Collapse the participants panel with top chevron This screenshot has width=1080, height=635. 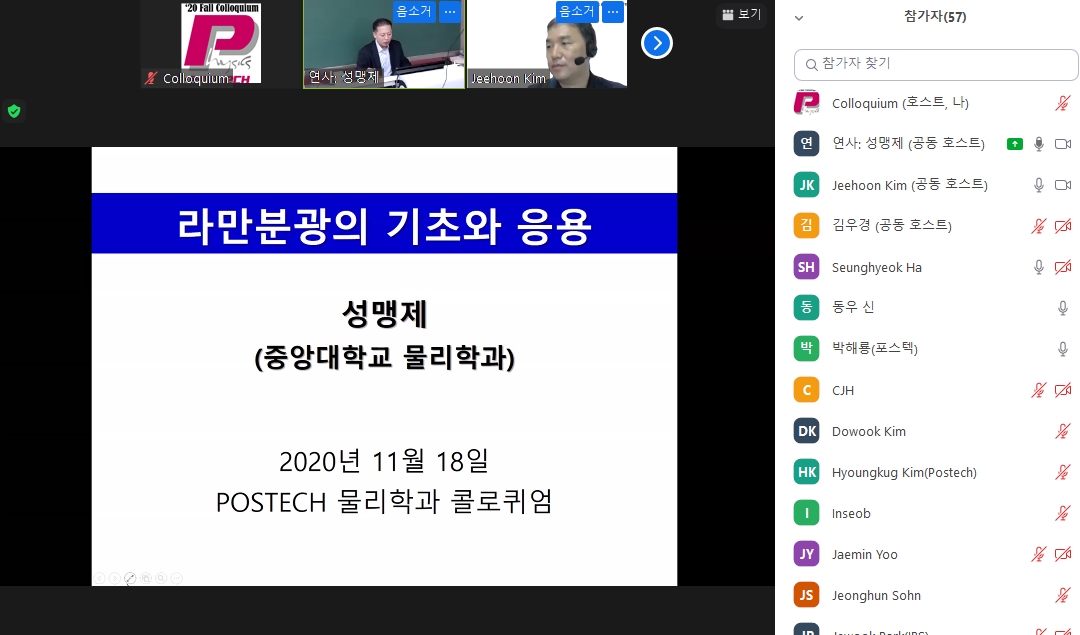tap(799, 18)
